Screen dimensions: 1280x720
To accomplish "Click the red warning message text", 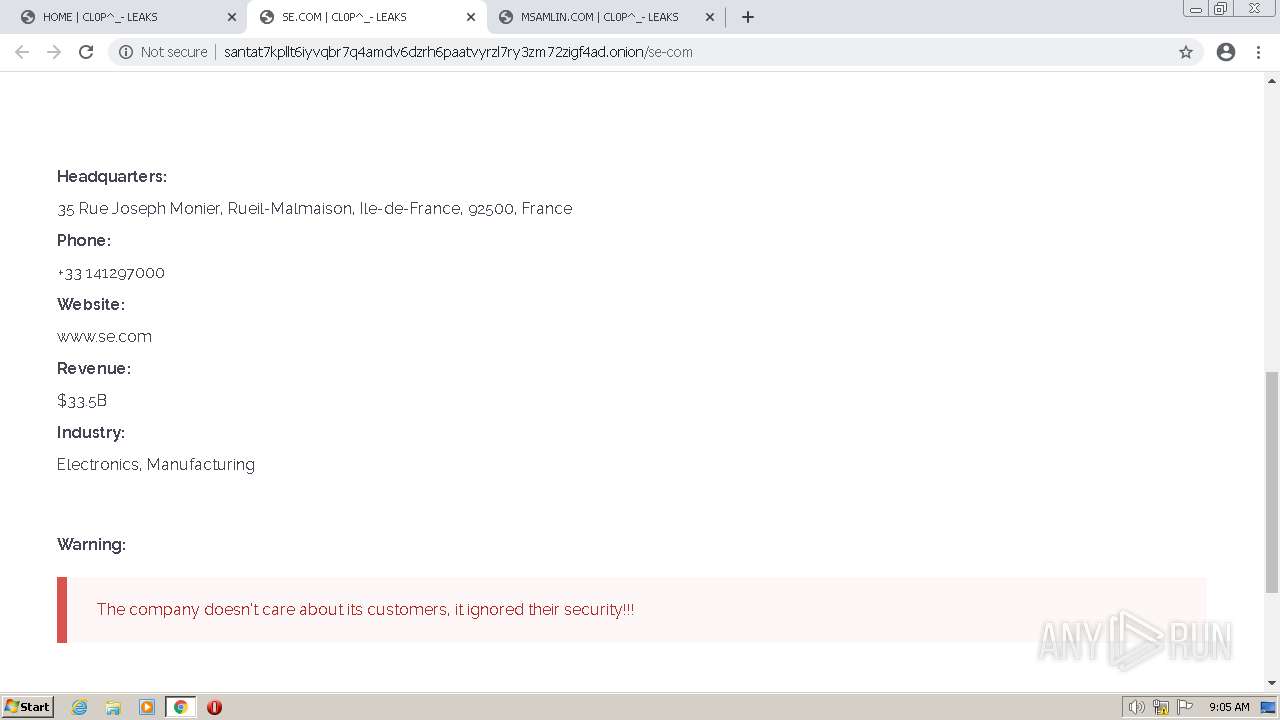I will [365, 610].
